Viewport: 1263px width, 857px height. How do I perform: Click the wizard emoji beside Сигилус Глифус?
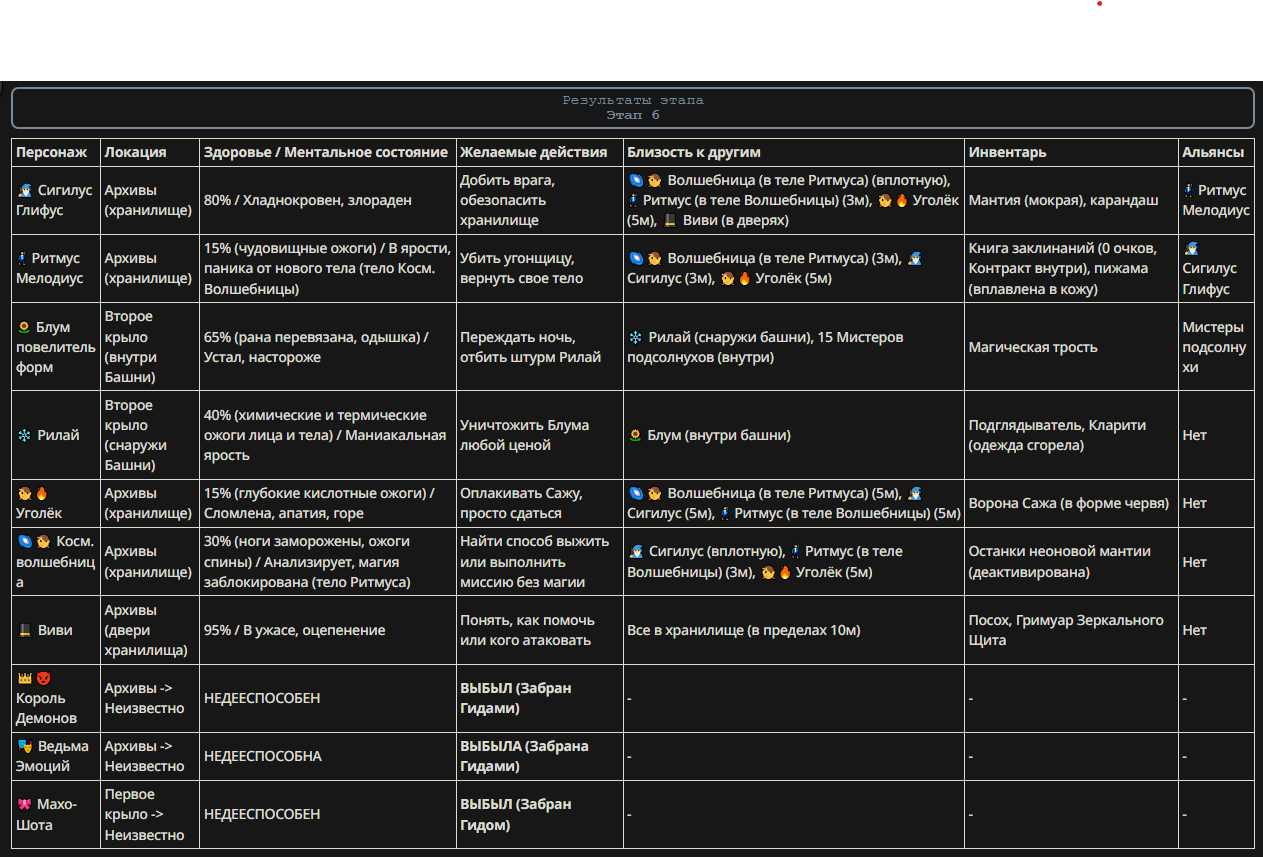click(x=24, y=190)
